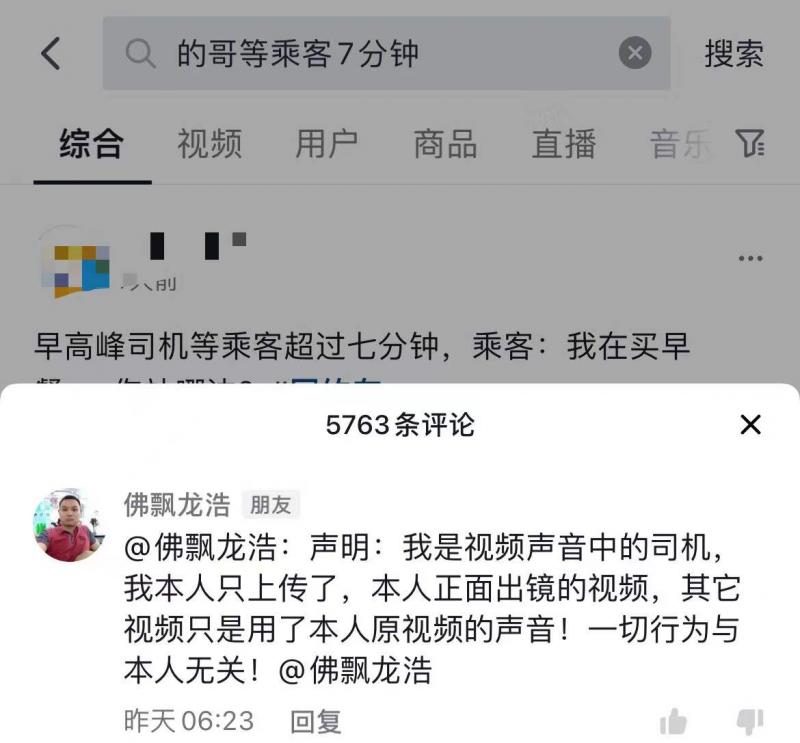Tap the back arrow icon
The image size is (800, 743).
51,53
